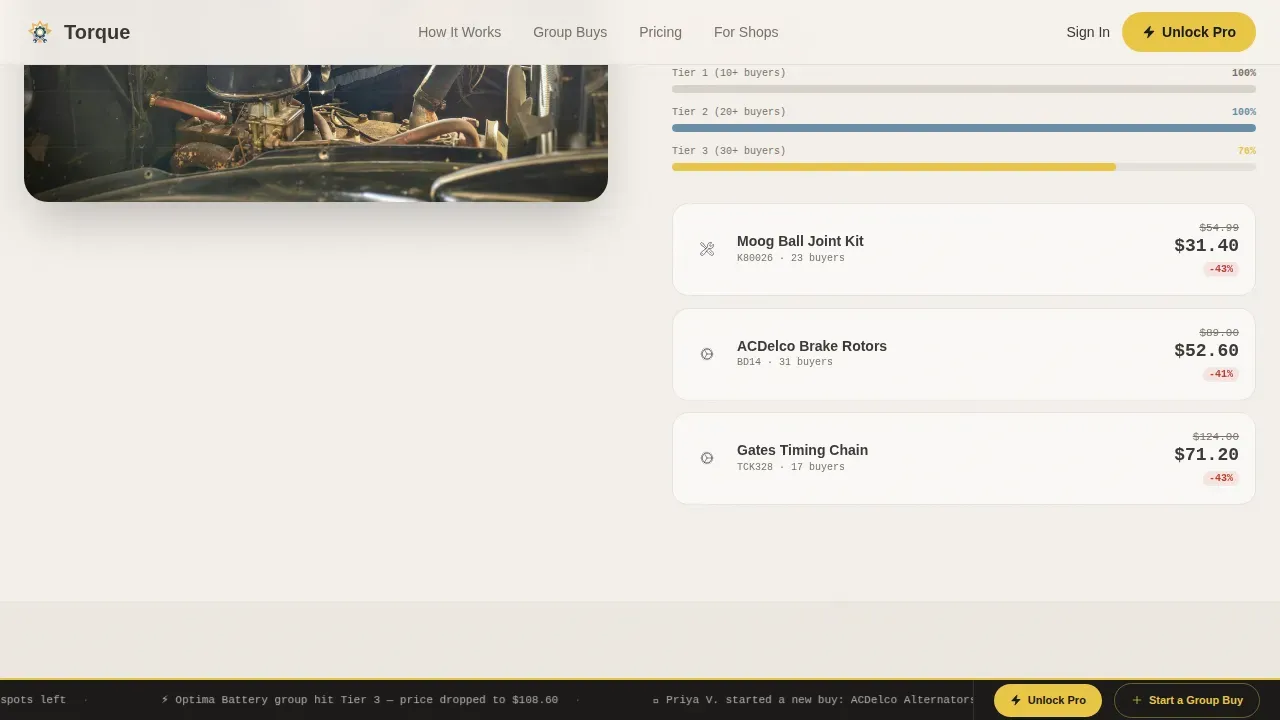Screen dimensions: 1280x720
Task: Click the Tier 2 blue progress bar
Action: tap(964, 128)
